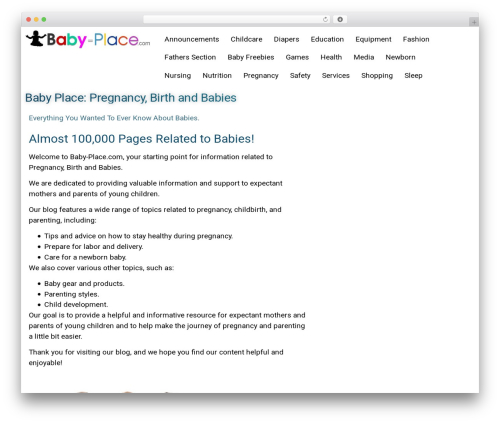Maximize the window with the green button
This screenshot has width=500, height=423.
tap(44, 20)
